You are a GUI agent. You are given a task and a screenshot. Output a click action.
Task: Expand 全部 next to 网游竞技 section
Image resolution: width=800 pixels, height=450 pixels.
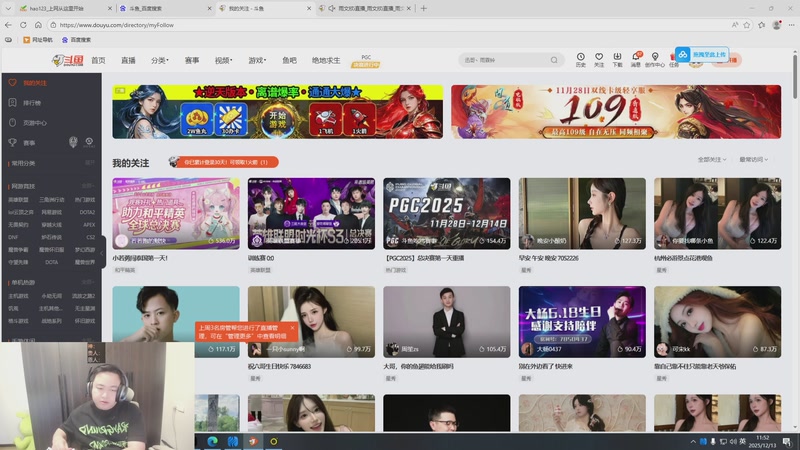tap(88, 186)
